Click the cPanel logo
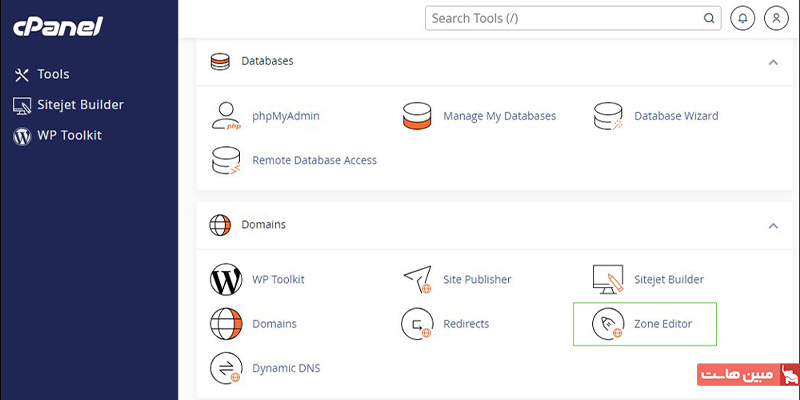 (58, 27)
